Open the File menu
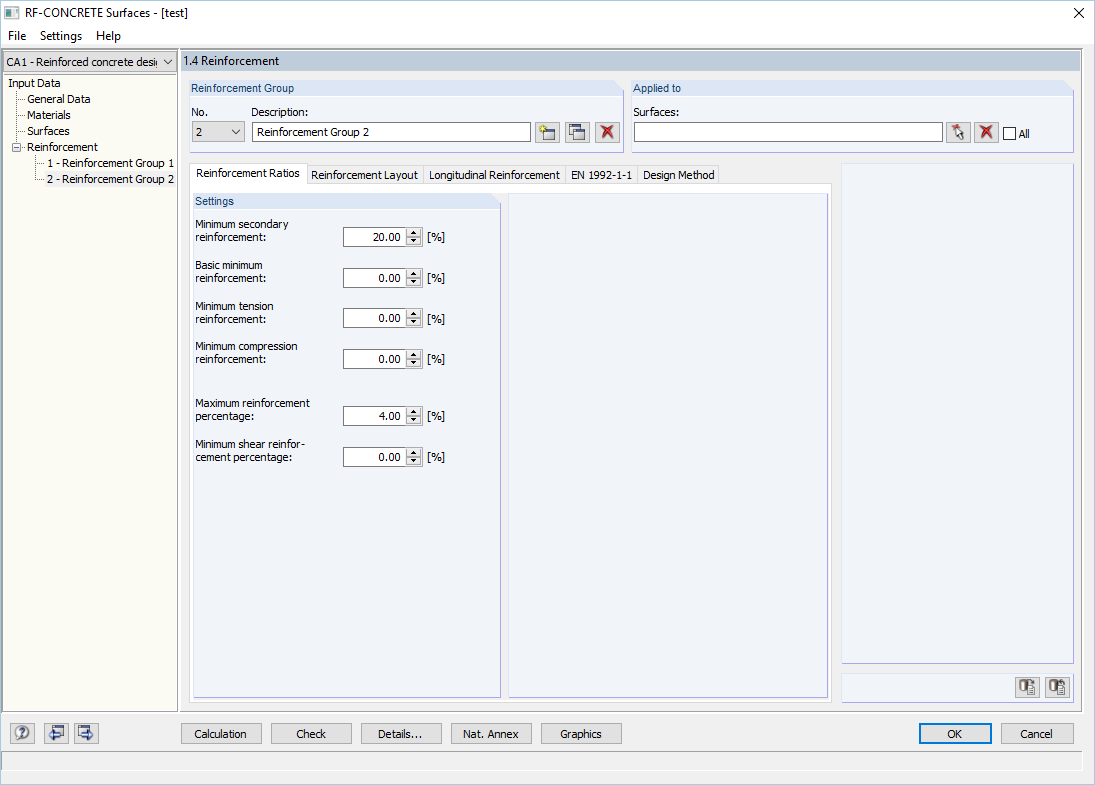 click(17, 36)
